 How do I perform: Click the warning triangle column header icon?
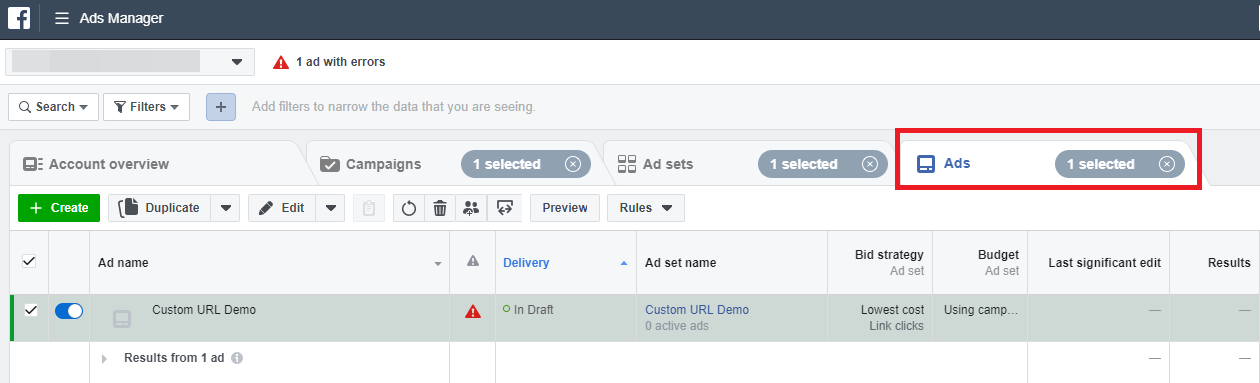473,261
